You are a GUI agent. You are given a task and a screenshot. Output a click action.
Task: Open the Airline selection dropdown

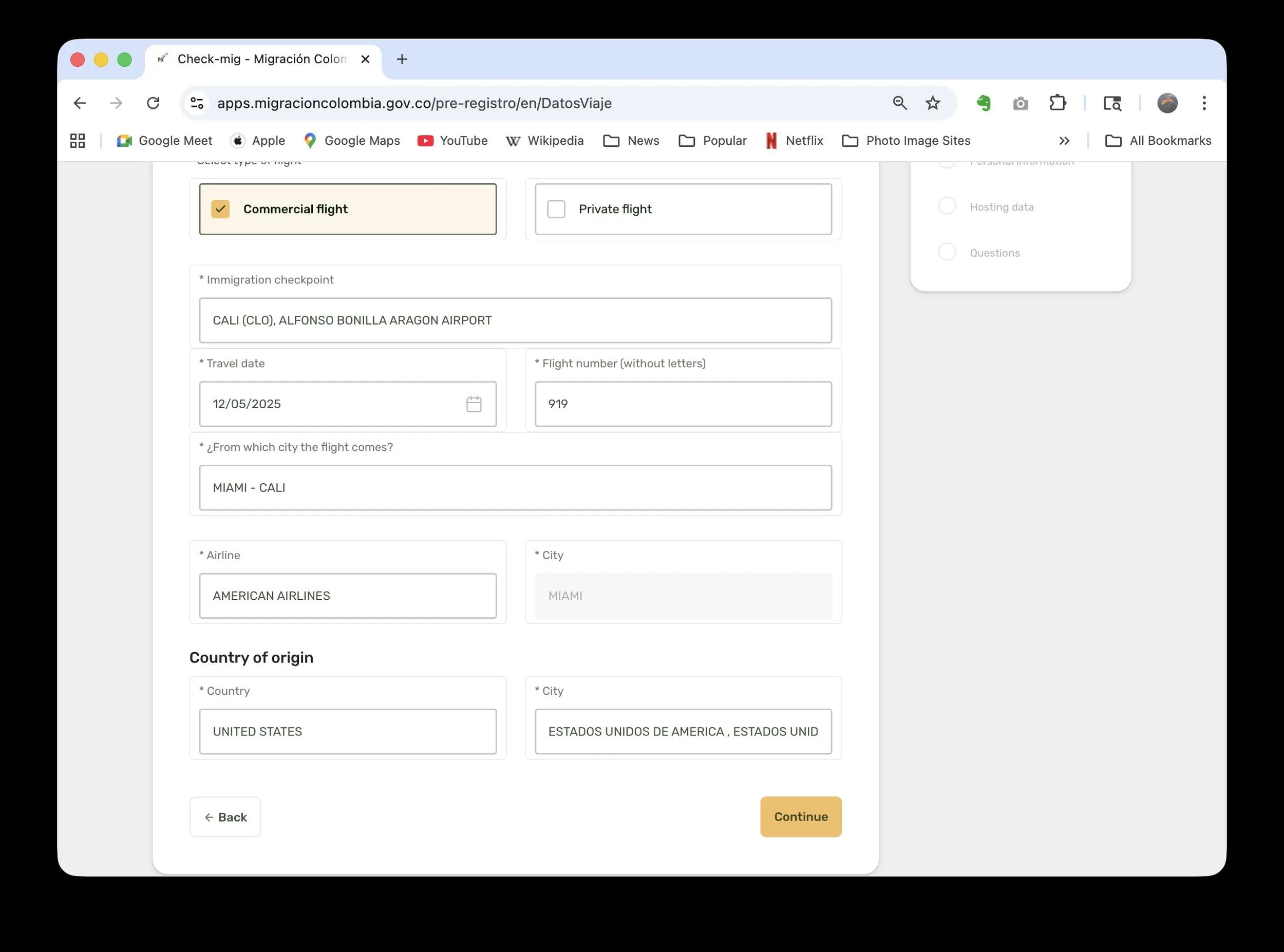(x=347, y=596)
